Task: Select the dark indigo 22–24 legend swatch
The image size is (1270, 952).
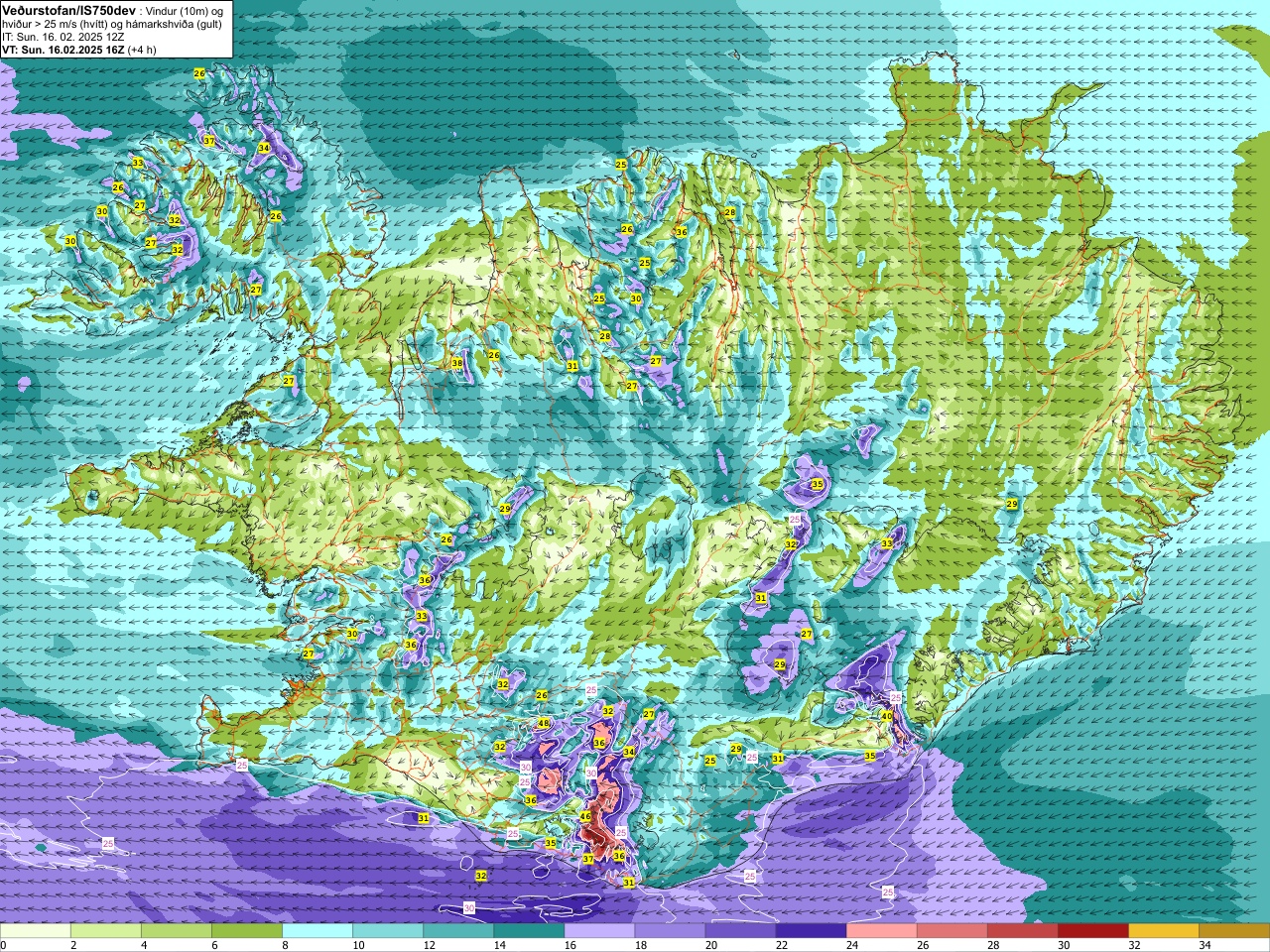Action: tap(811, 931)
